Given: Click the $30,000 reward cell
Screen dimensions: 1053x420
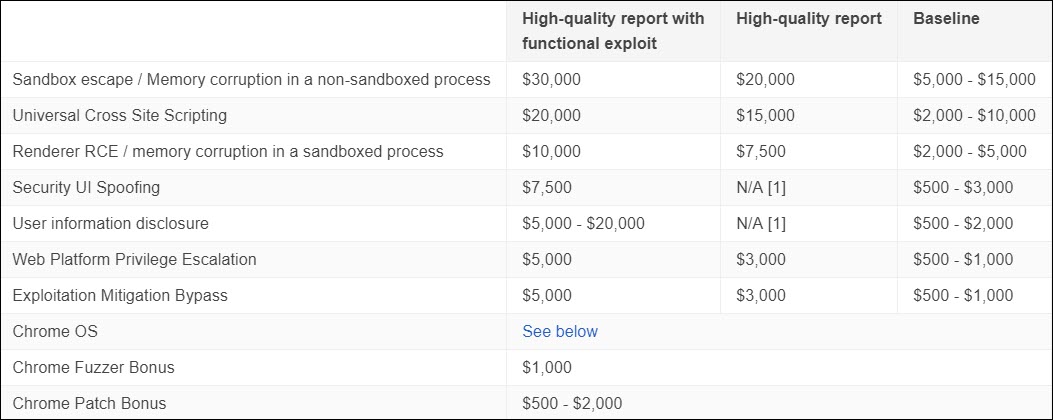Looking at the screenshot, I should pyautogui.click(x=551, y=79).
